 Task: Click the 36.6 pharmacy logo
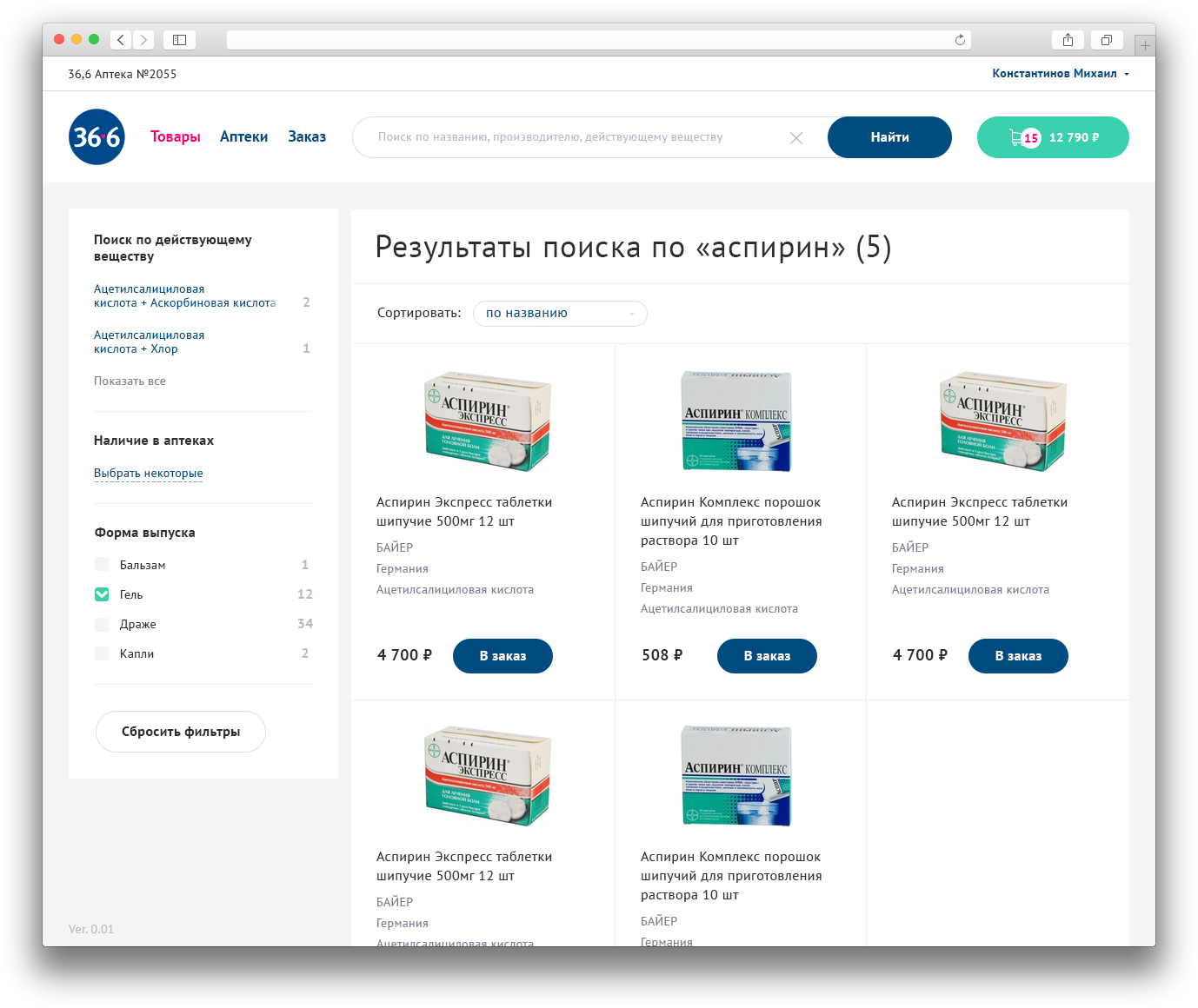click(x=97, y=136)
